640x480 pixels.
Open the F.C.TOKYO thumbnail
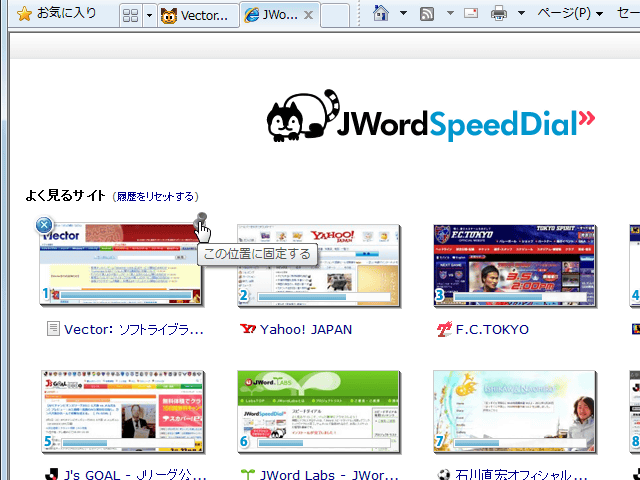(x=514, y=264)
